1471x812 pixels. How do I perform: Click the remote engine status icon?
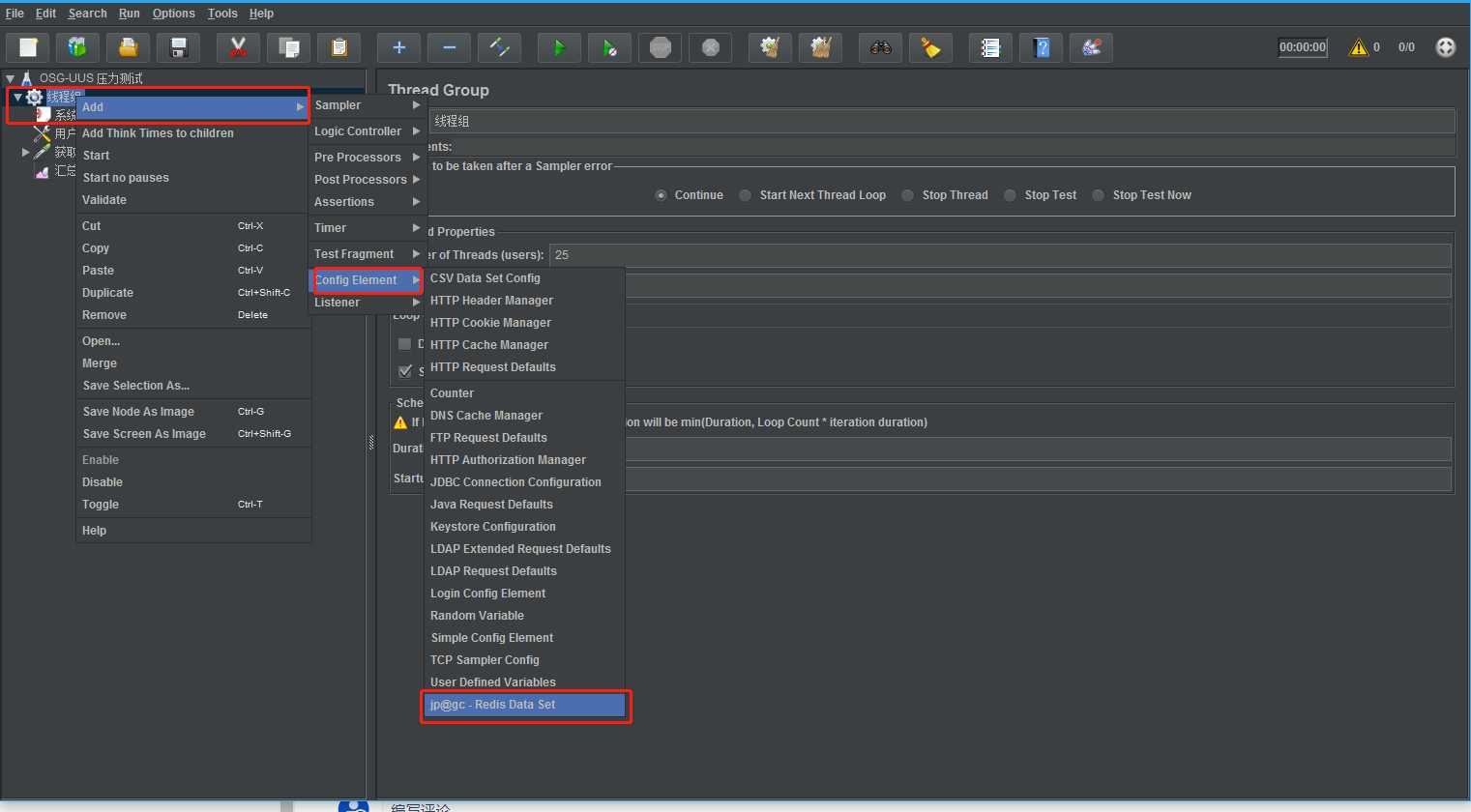click(x=1445, y=47)
